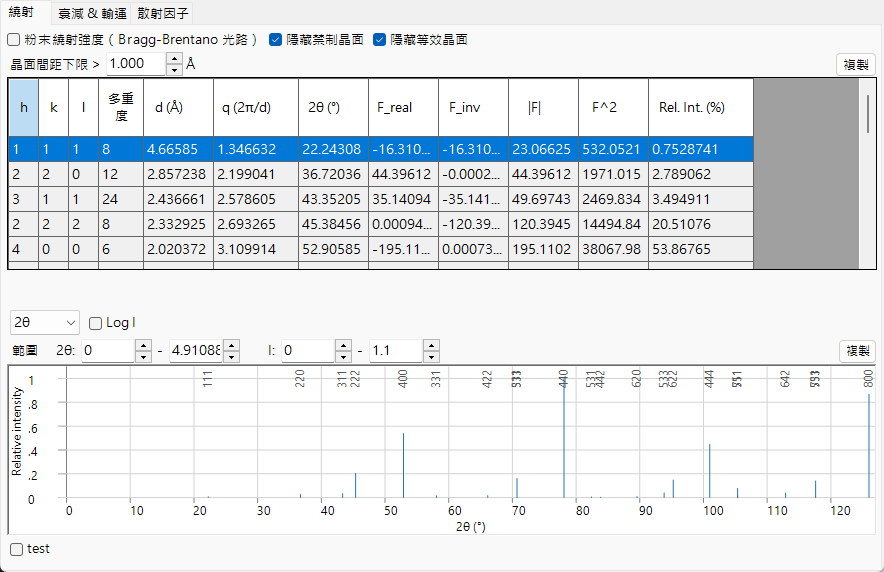The image size is (884, 572).
Task: Select the cell with d value 2.436661
Action: tap(178, 199)
